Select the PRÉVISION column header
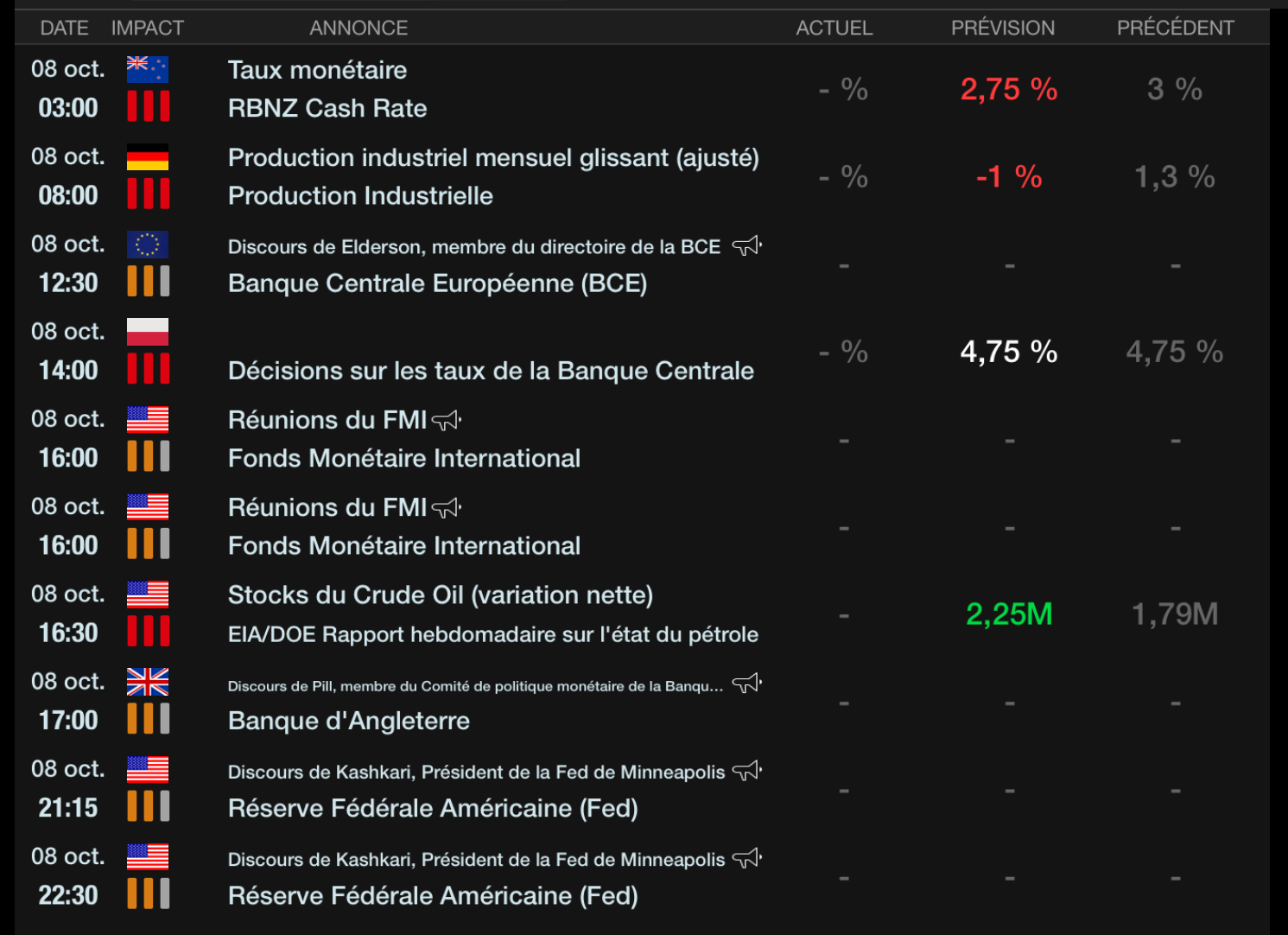Viewport: 1288px width, 935px height. [x=1002, y=28]
